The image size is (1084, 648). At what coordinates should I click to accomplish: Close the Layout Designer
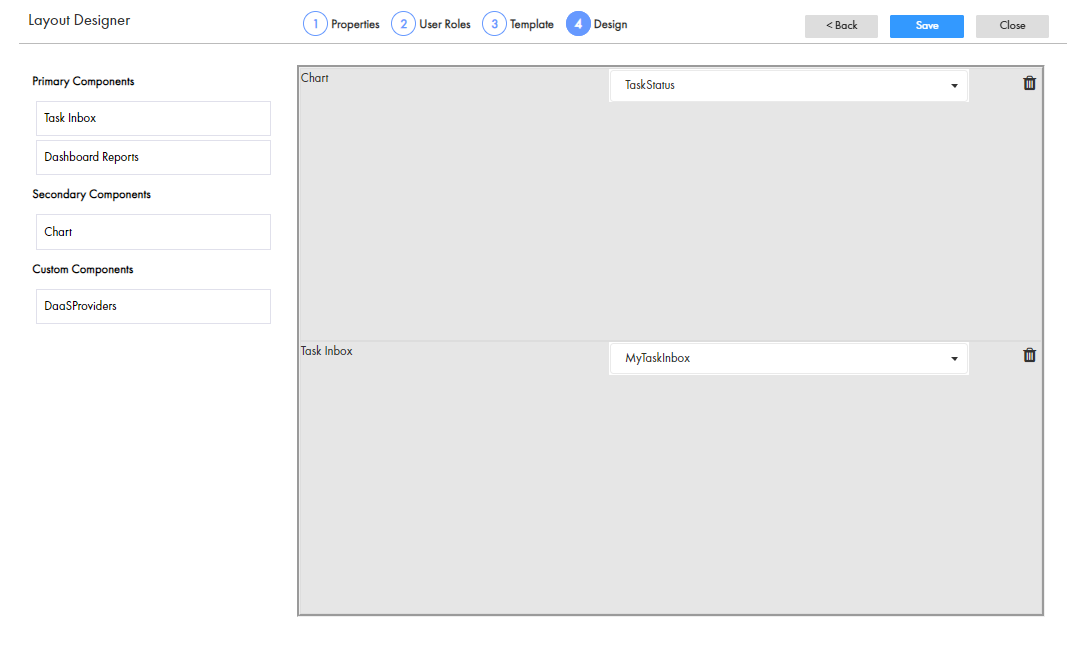pyautogui.click(x=1011, y=26)
